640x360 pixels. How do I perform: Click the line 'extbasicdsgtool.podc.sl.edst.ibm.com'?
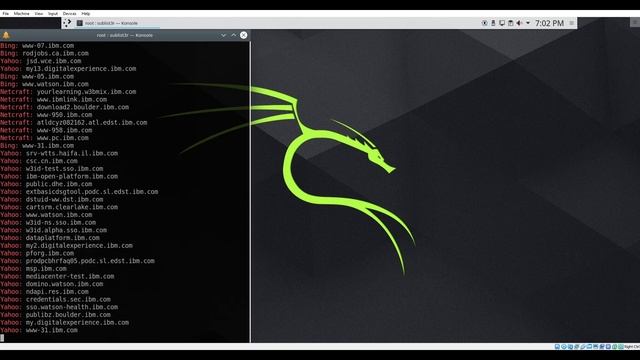(x=79, y=192)
